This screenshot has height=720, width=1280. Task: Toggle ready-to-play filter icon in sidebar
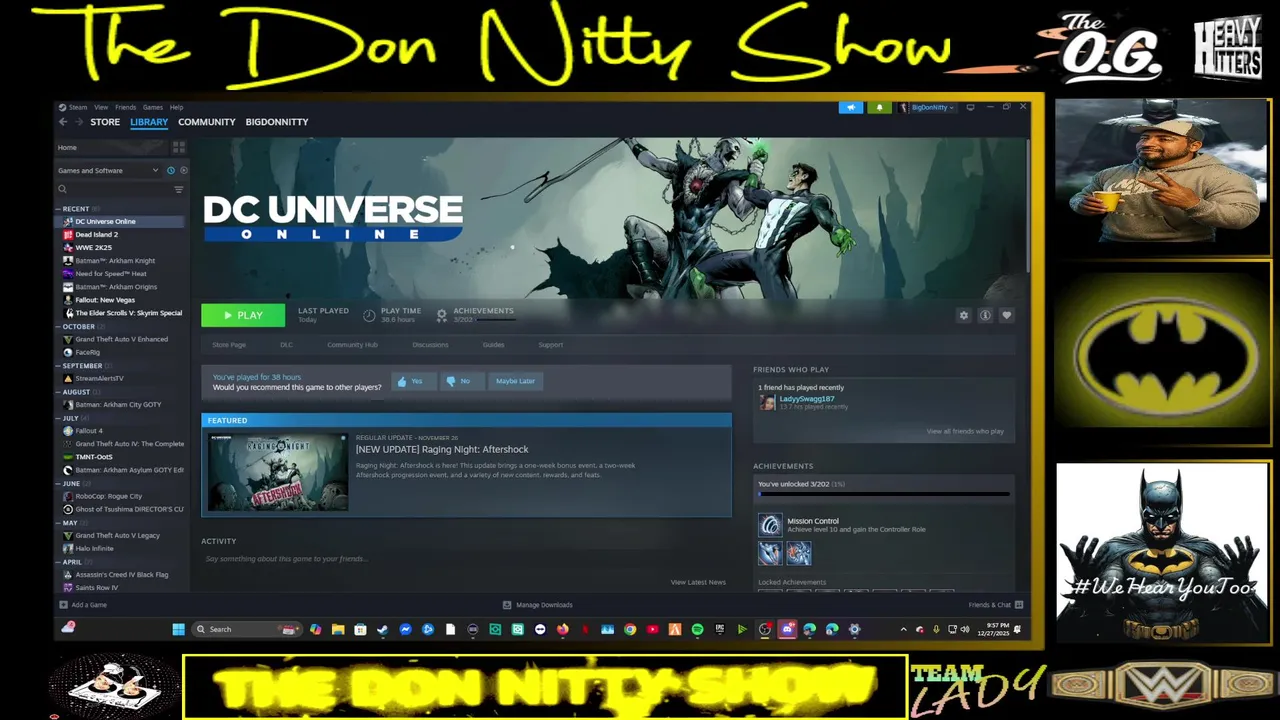coord(183,170)
